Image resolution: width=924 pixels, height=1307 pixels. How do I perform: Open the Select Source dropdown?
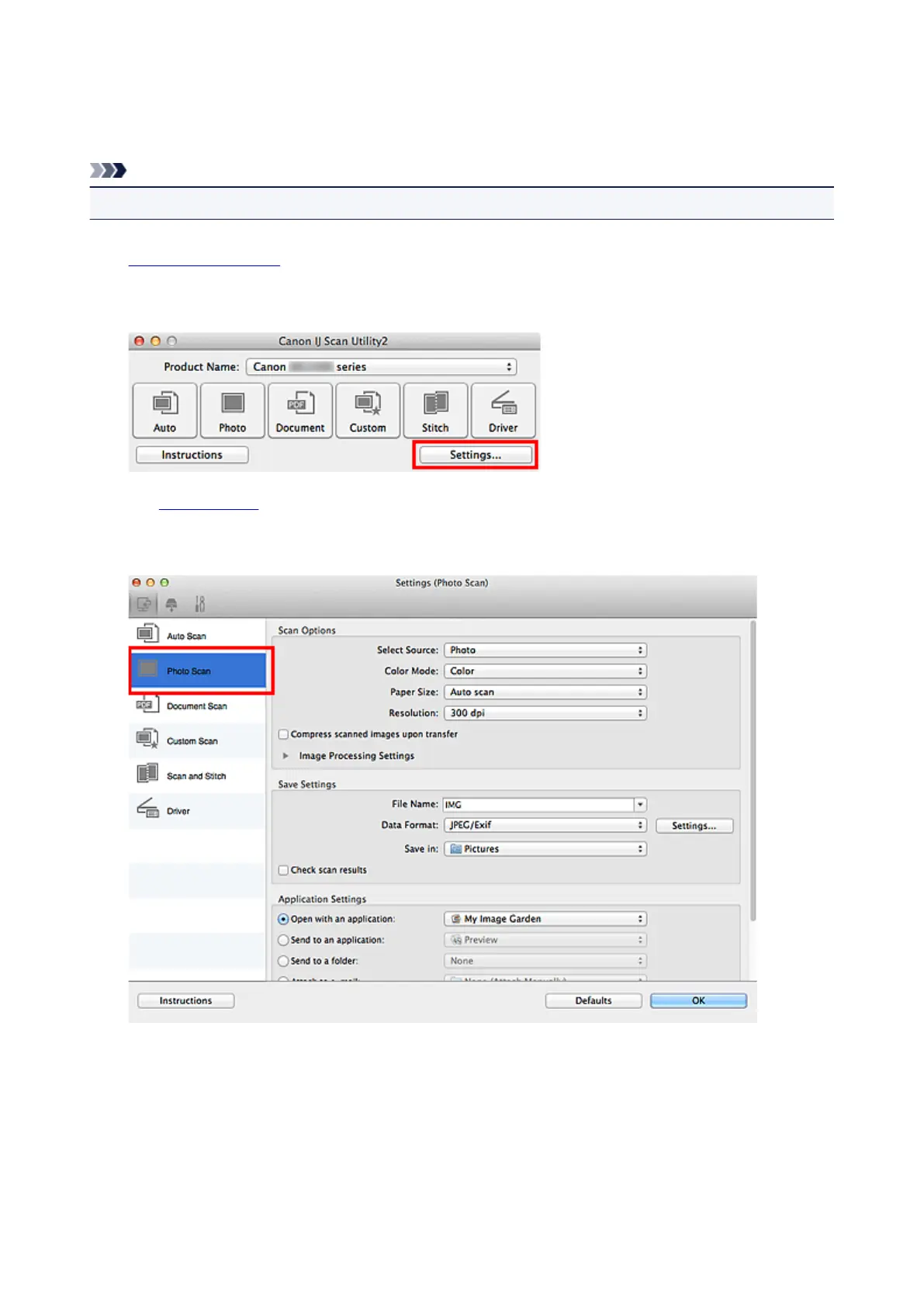tap(545, 650)
